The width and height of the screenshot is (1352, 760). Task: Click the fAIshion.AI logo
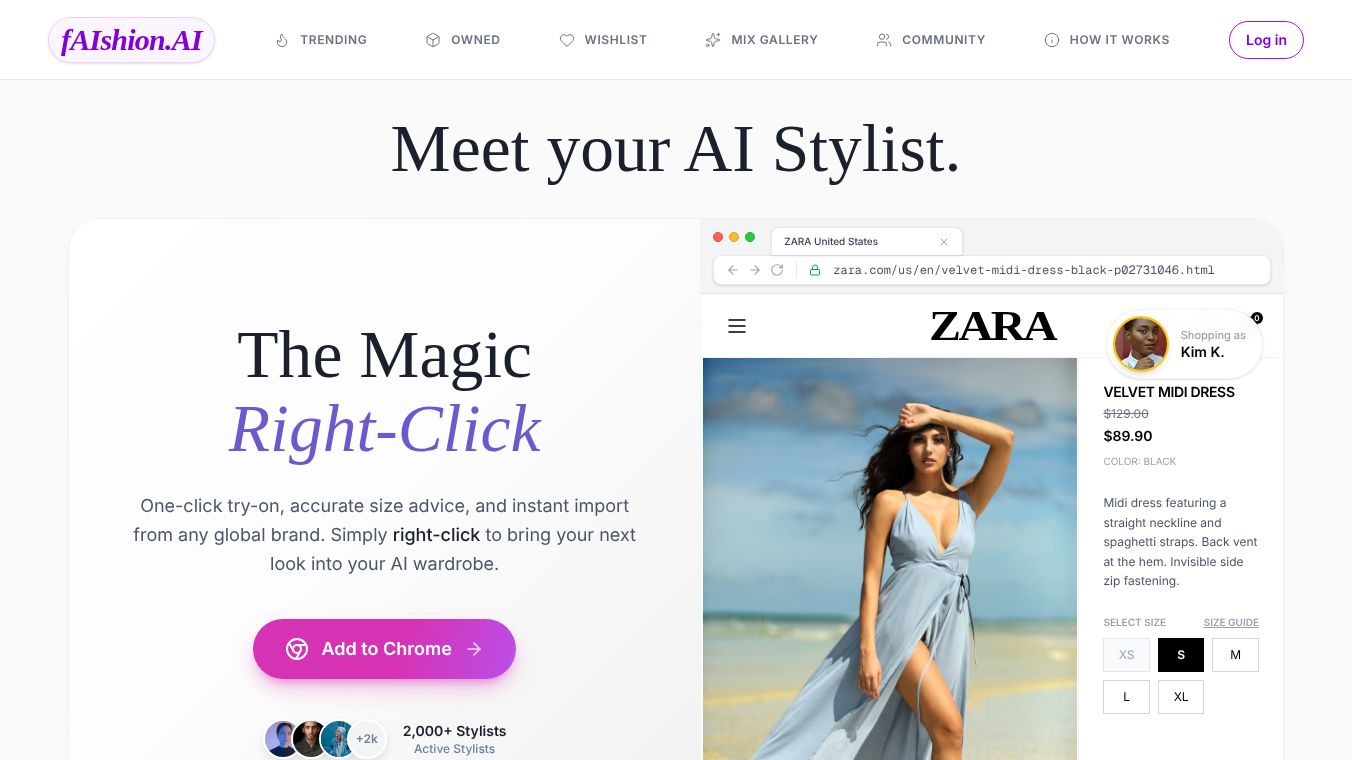tap(131, 40)
